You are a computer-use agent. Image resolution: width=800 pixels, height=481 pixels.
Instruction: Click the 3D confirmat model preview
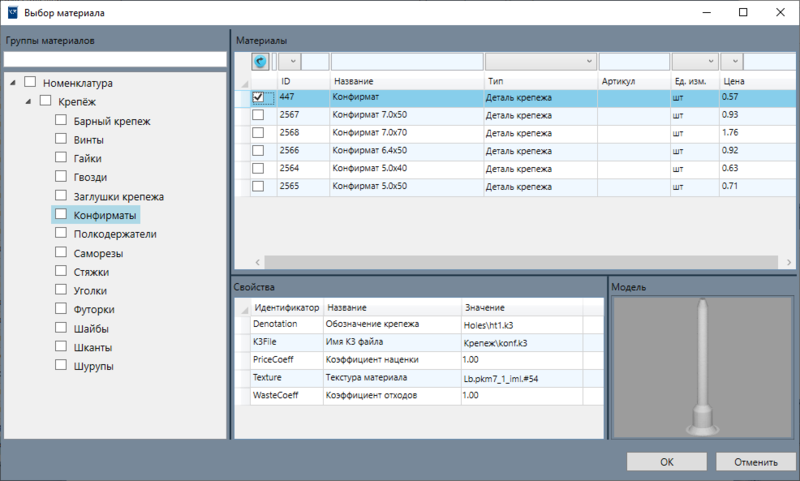702,367
